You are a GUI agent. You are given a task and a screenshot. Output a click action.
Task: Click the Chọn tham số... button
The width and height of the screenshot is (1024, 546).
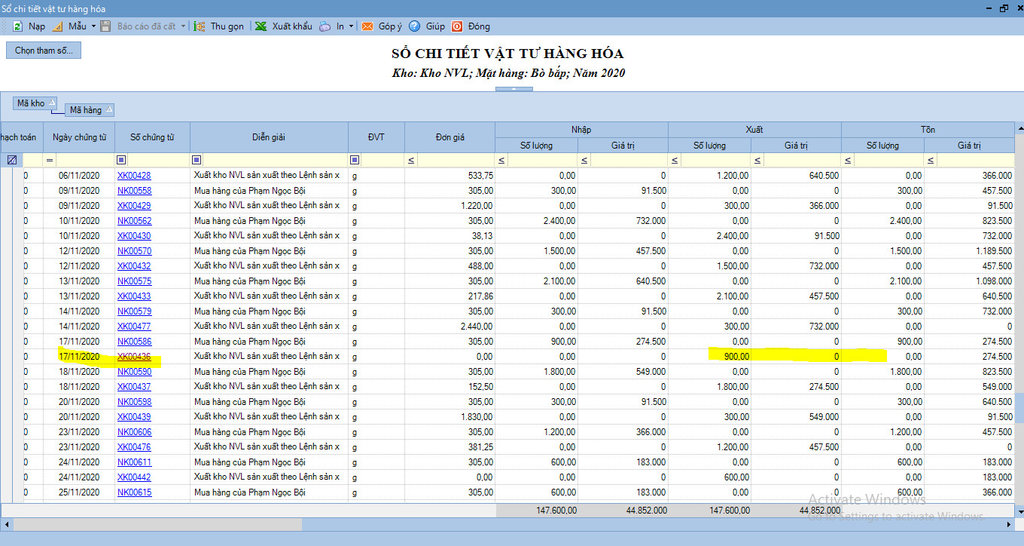(44, 50)
